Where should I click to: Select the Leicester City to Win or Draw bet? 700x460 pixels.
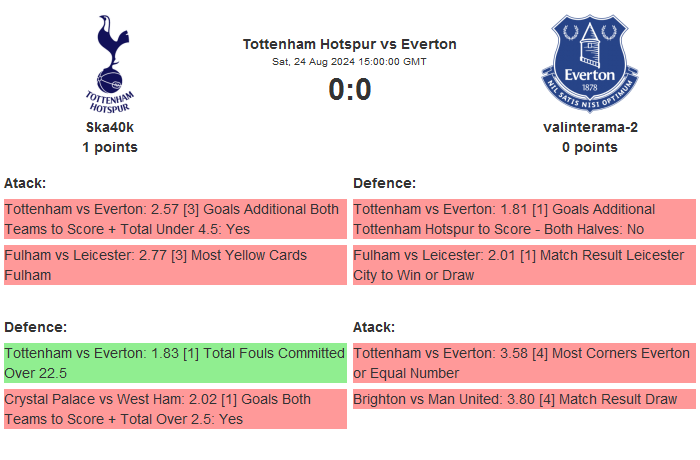(x=524, y=265)
